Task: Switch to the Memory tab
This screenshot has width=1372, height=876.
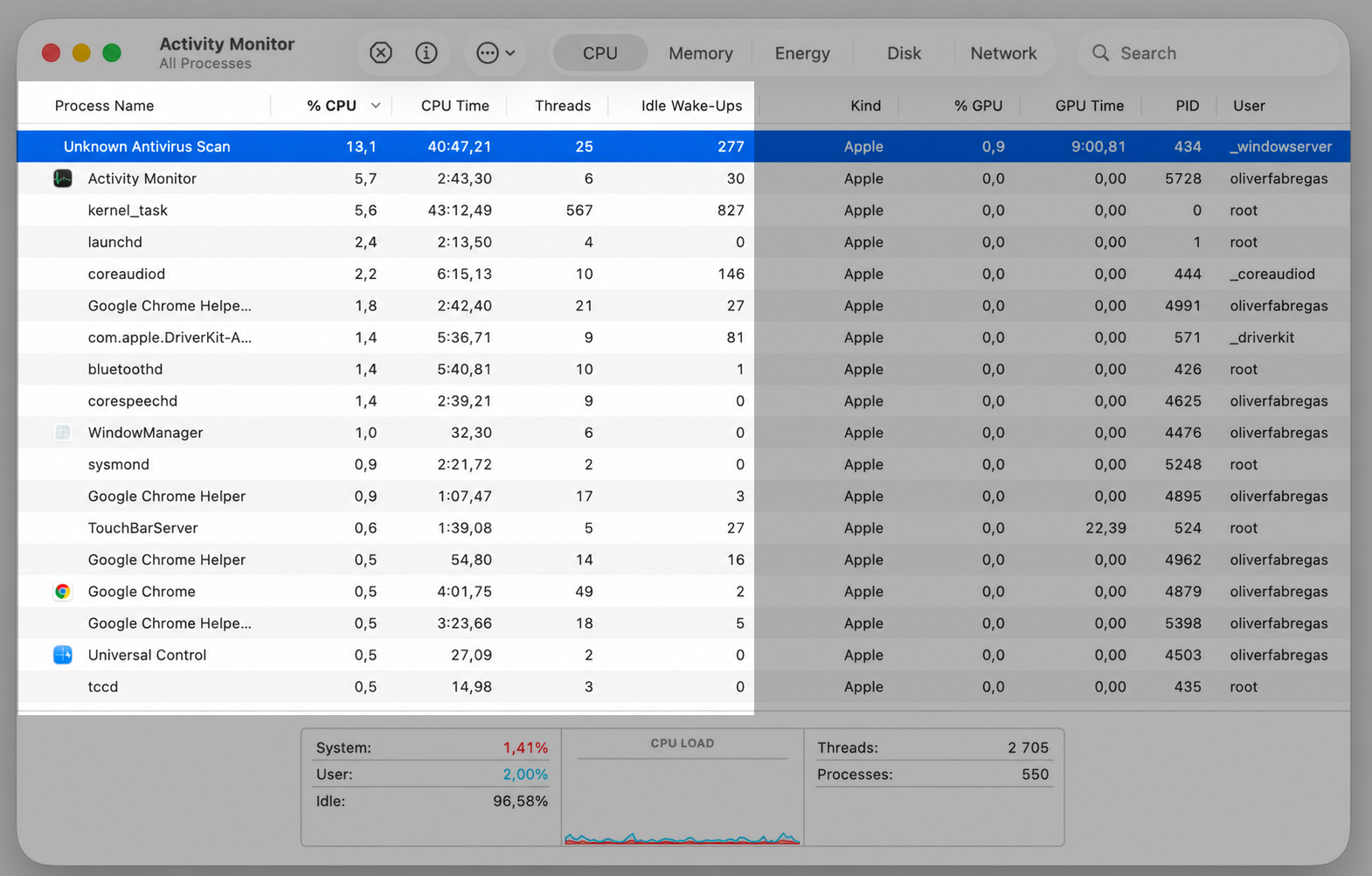Action: point(701,53)
